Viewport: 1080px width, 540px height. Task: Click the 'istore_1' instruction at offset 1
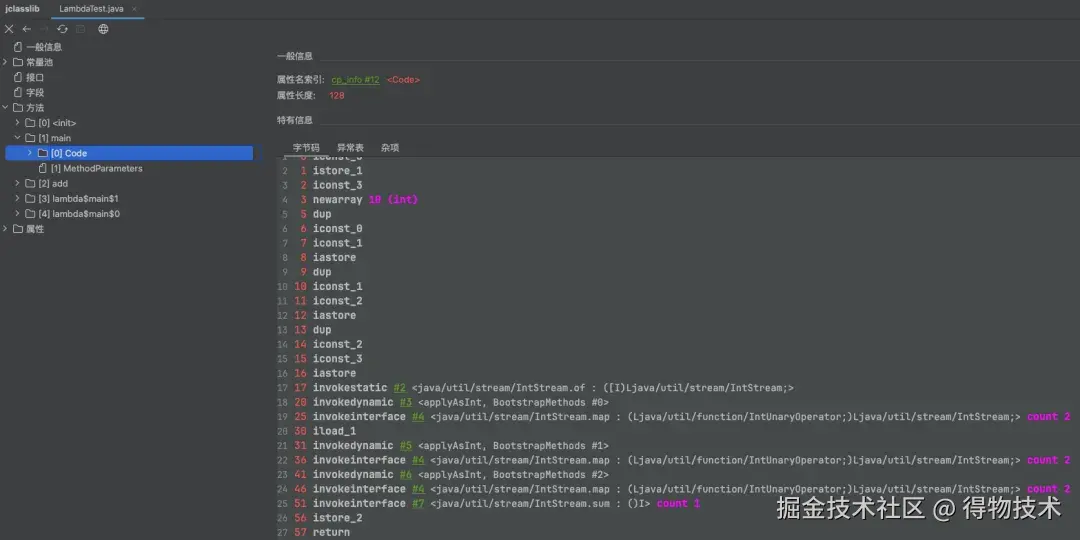[338, 171]
